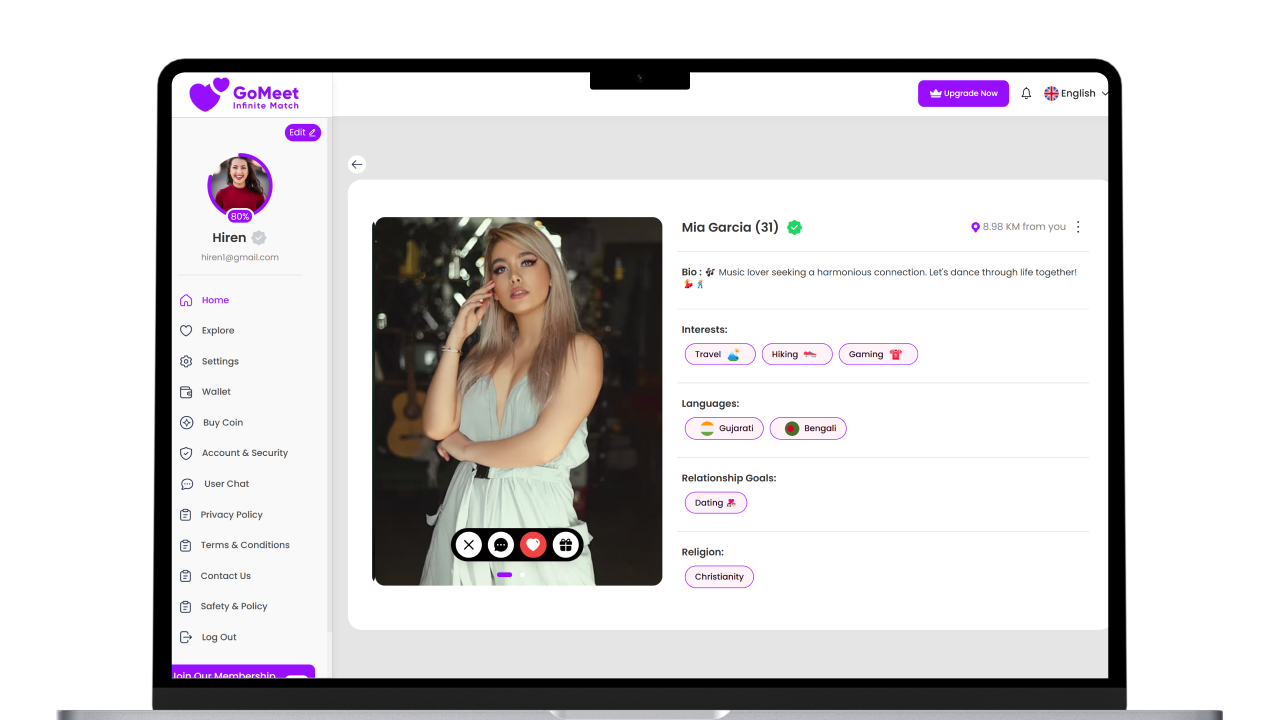Select the Dating relationship goal chip
This screenshot has height=720, width=1280.
tap(715, 502)
